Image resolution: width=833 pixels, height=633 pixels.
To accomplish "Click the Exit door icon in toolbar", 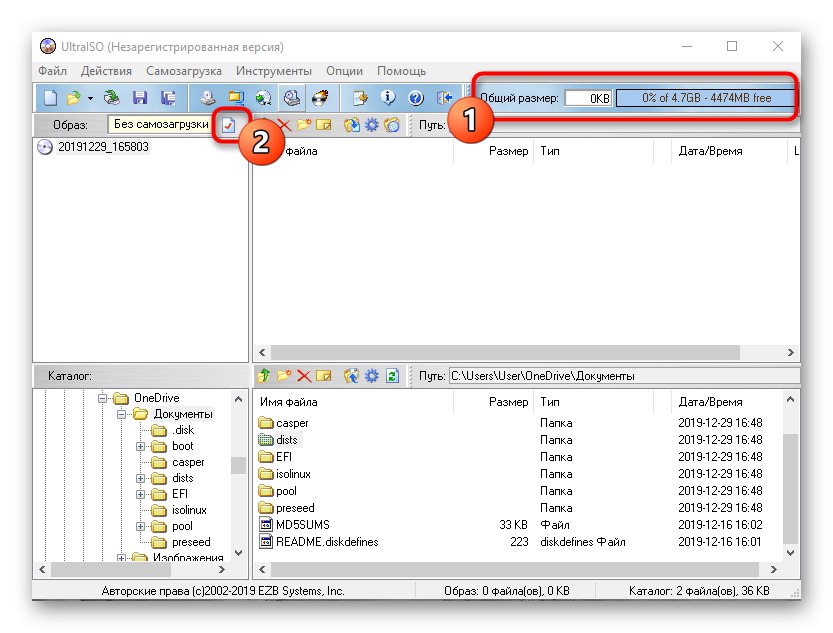I will coord(444,98).
